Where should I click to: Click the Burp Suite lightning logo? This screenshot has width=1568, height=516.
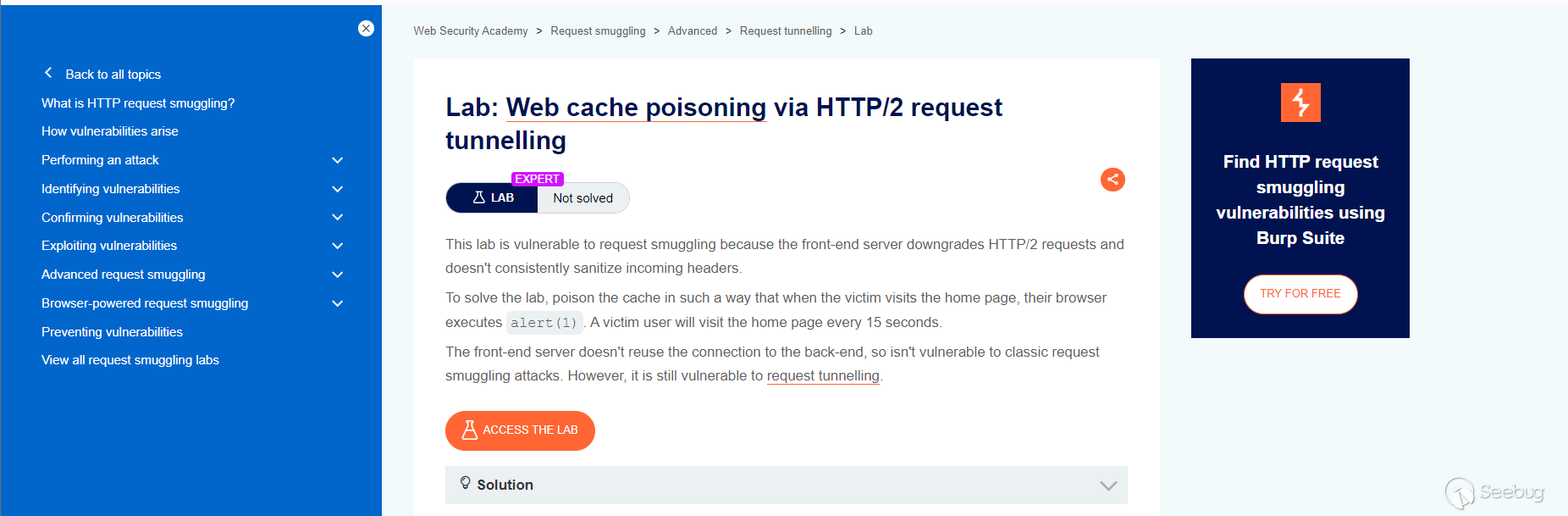tap(1300, 103)
